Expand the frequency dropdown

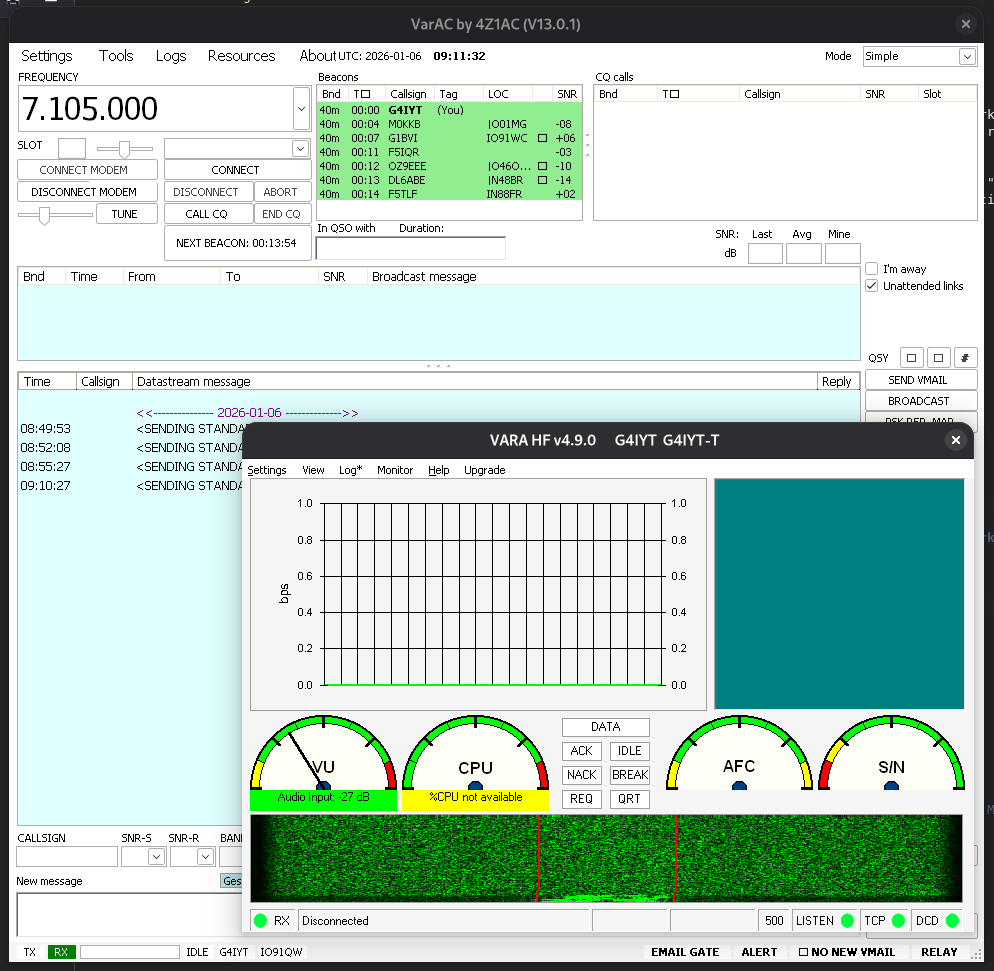301,108
